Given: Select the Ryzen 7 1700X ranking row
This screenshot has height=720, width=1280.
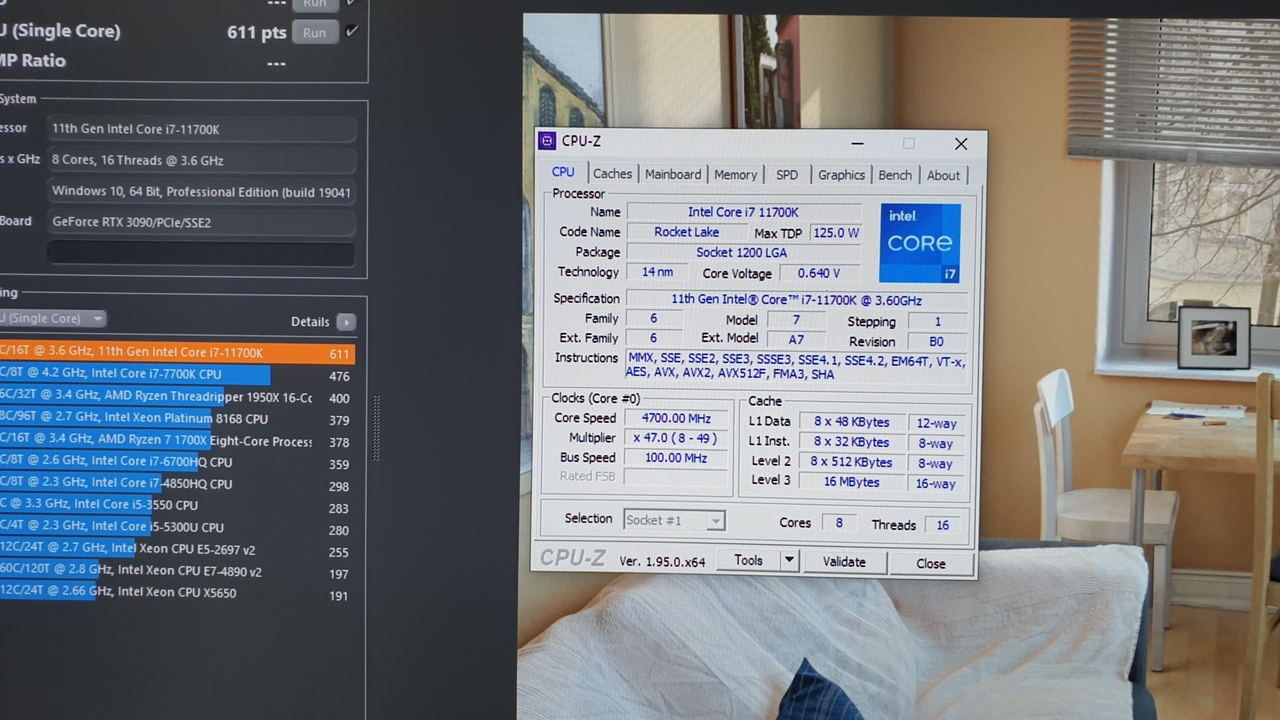Looking at the screenshot, I should [177, 440].
